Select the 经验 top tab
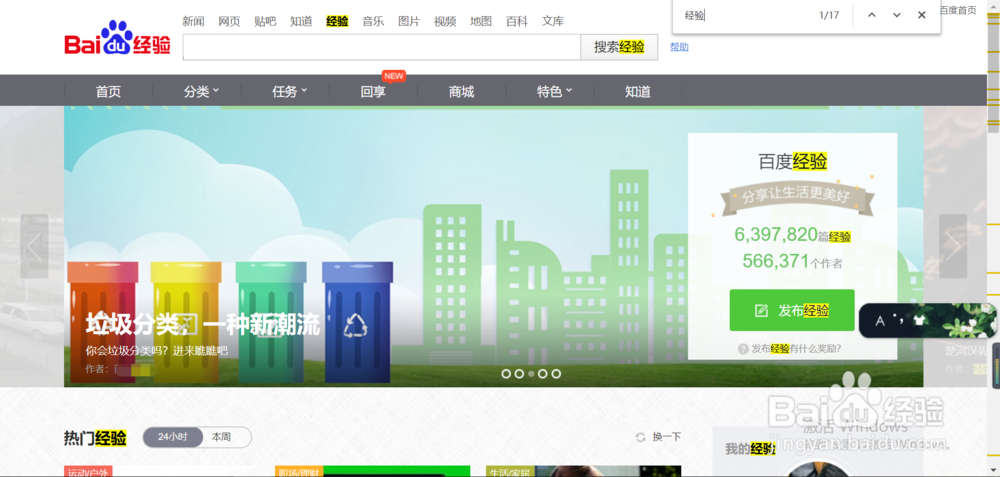 [337, 21]
